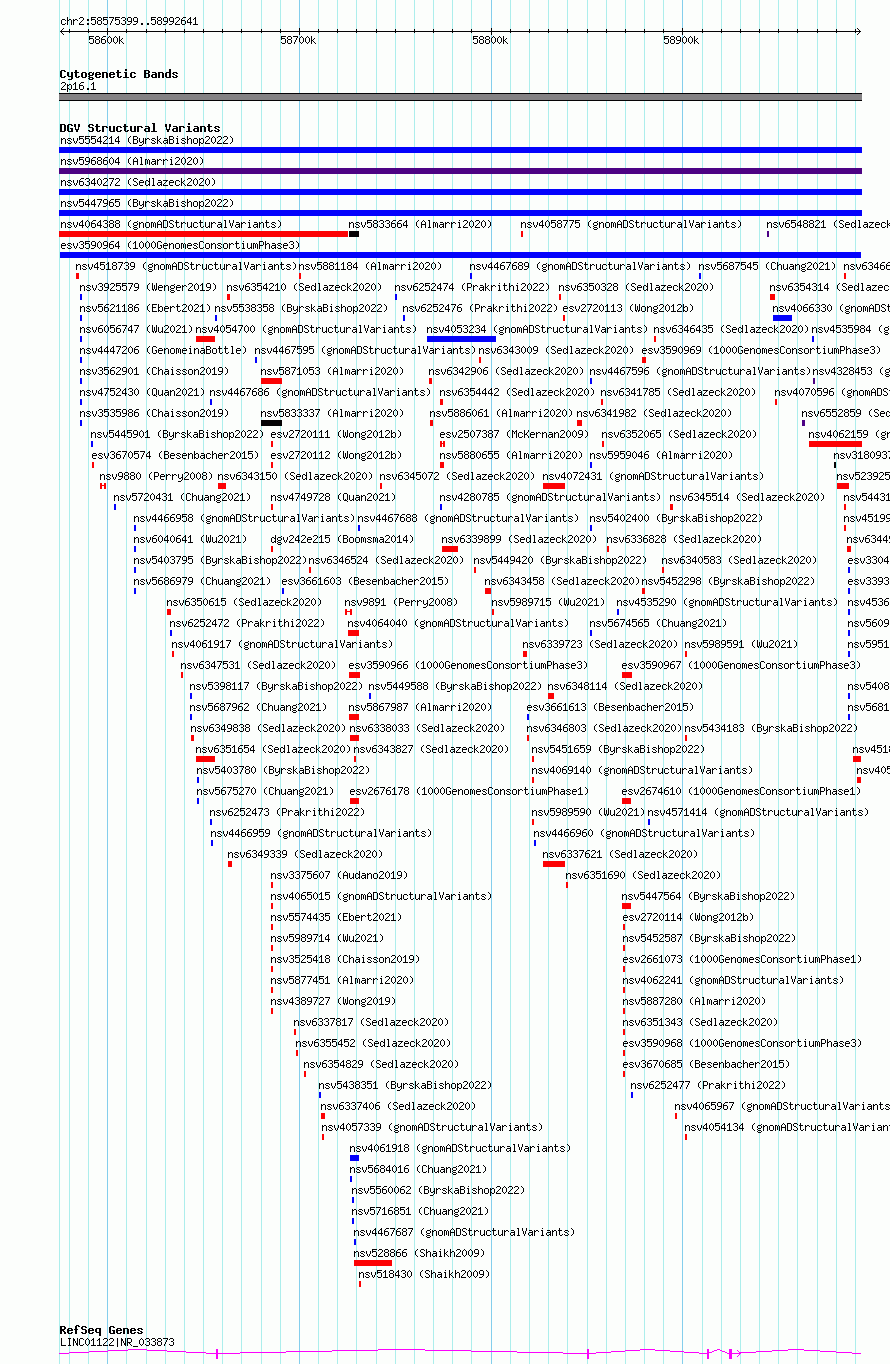Open variant label nsv5447965 (ByrskaBishop2022)
The height and width of the screenshot is (1364, 890).
pyautogui.click(x=147, y=203)
